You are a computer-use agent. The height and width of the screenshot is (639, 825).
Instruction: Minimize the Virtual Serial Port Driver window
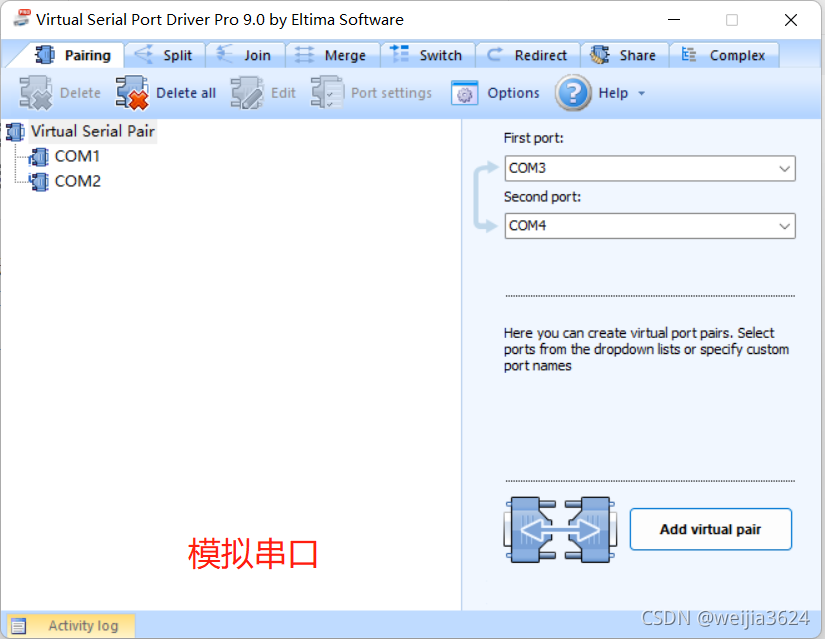pos(674,20)
